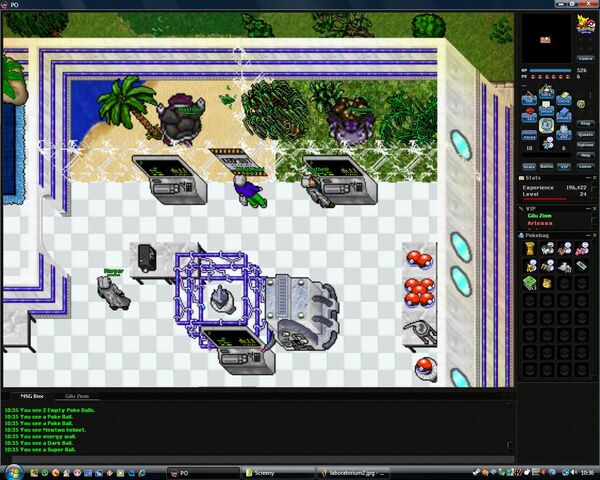The image size is (600, 480).
Task: Select the red heart equipment slot
Action: (x=529, y=115)
